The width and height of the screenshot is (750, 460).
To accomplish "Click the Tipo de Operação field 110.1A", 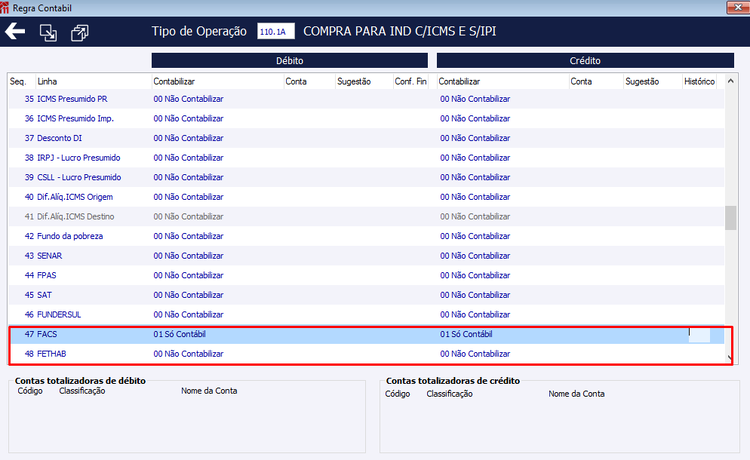I will [276, 32].
